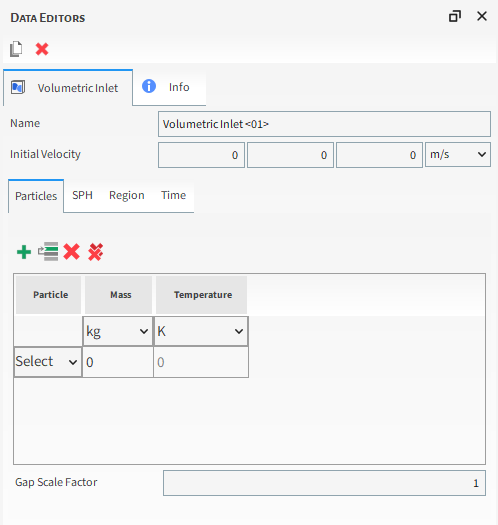The image size is (498, 525).
Task: Open the particle Select dropdown
Action: click(x=48, y=362)
